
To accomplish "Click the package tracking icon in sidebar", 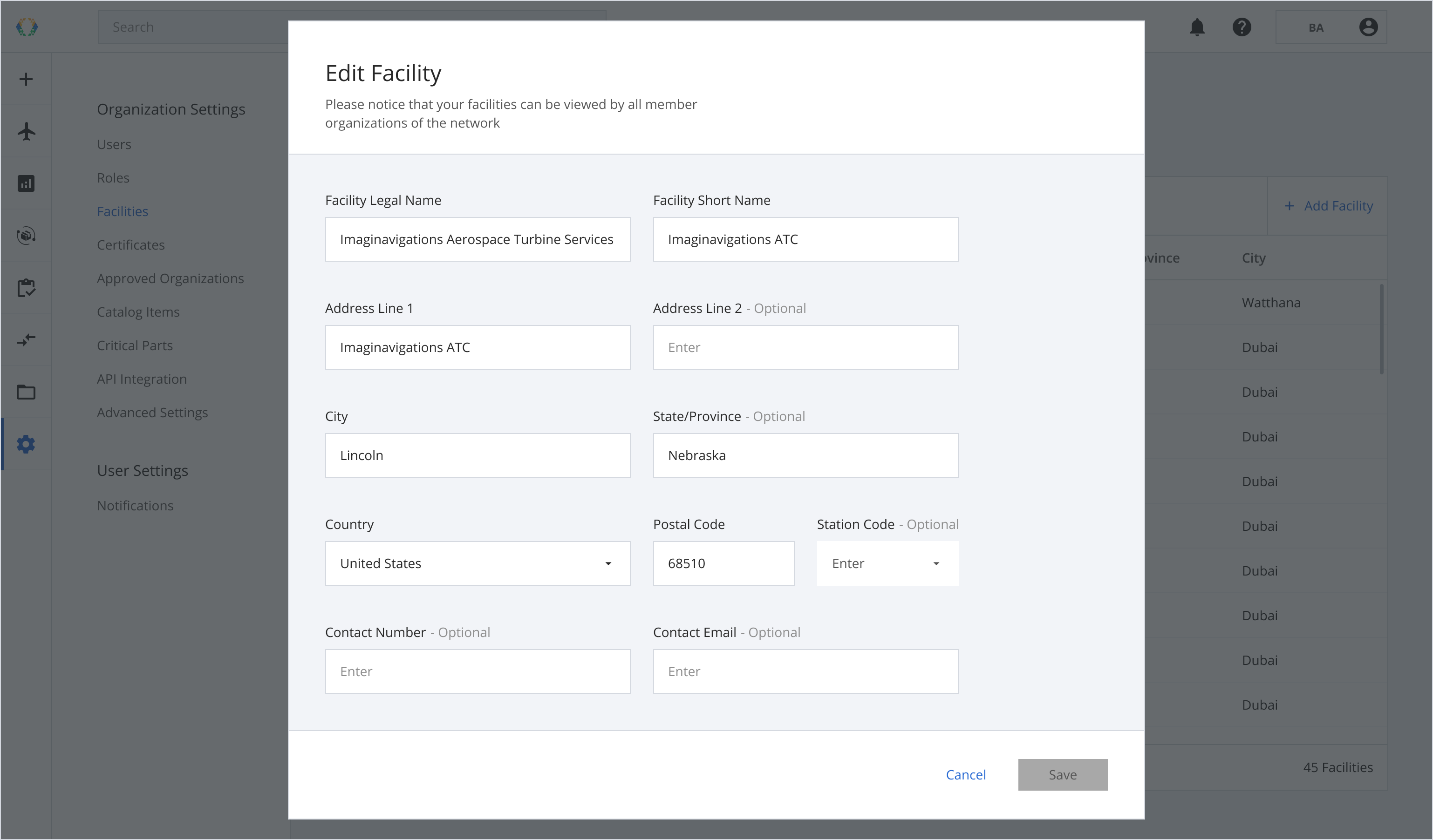I will pyautogui.click(x=26, y=235).
